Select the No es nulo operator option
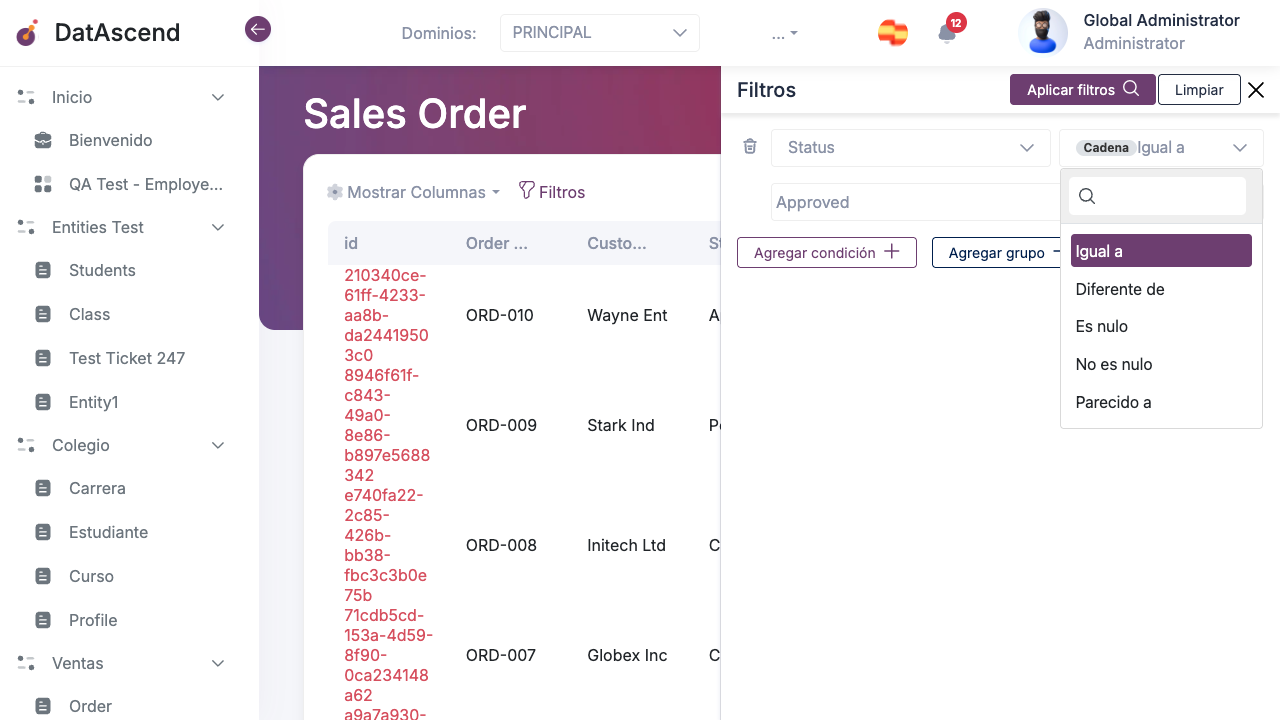The width and height of the screenshot is (1280, 720). click(x=1161, y=364)
